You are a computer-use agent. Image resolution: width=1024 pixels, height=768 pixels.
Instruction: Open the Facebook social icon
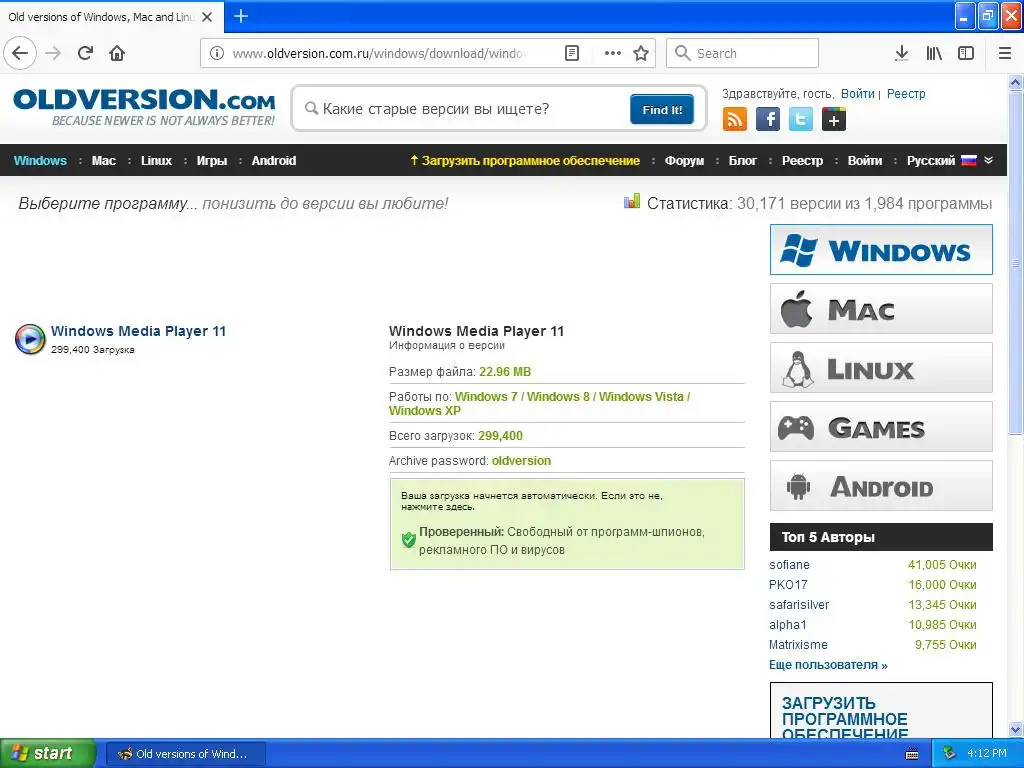[768, 120]
